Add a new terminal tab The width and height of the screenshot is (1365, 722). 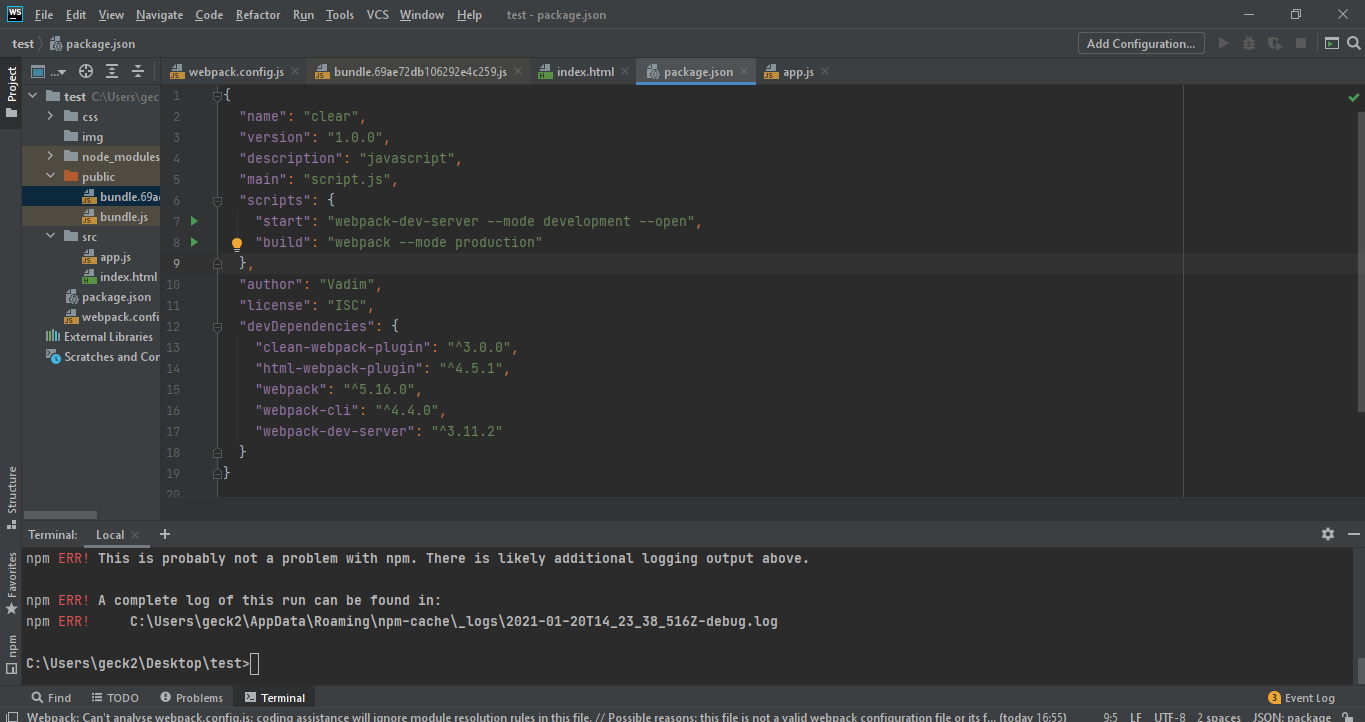(x=165, y=534)
